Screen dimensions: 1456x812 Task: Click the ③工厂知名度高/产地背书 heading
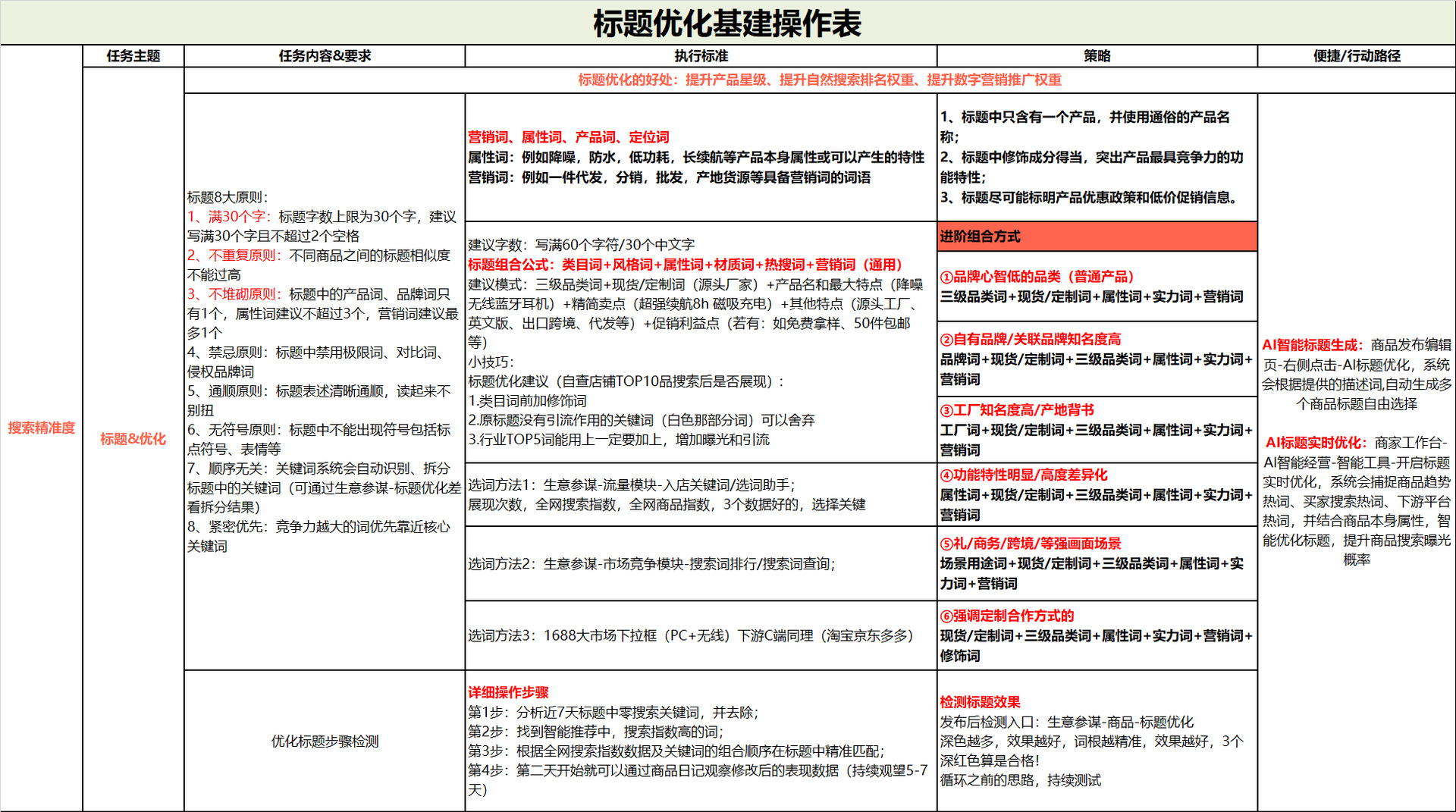click(x=1017, y=410)
